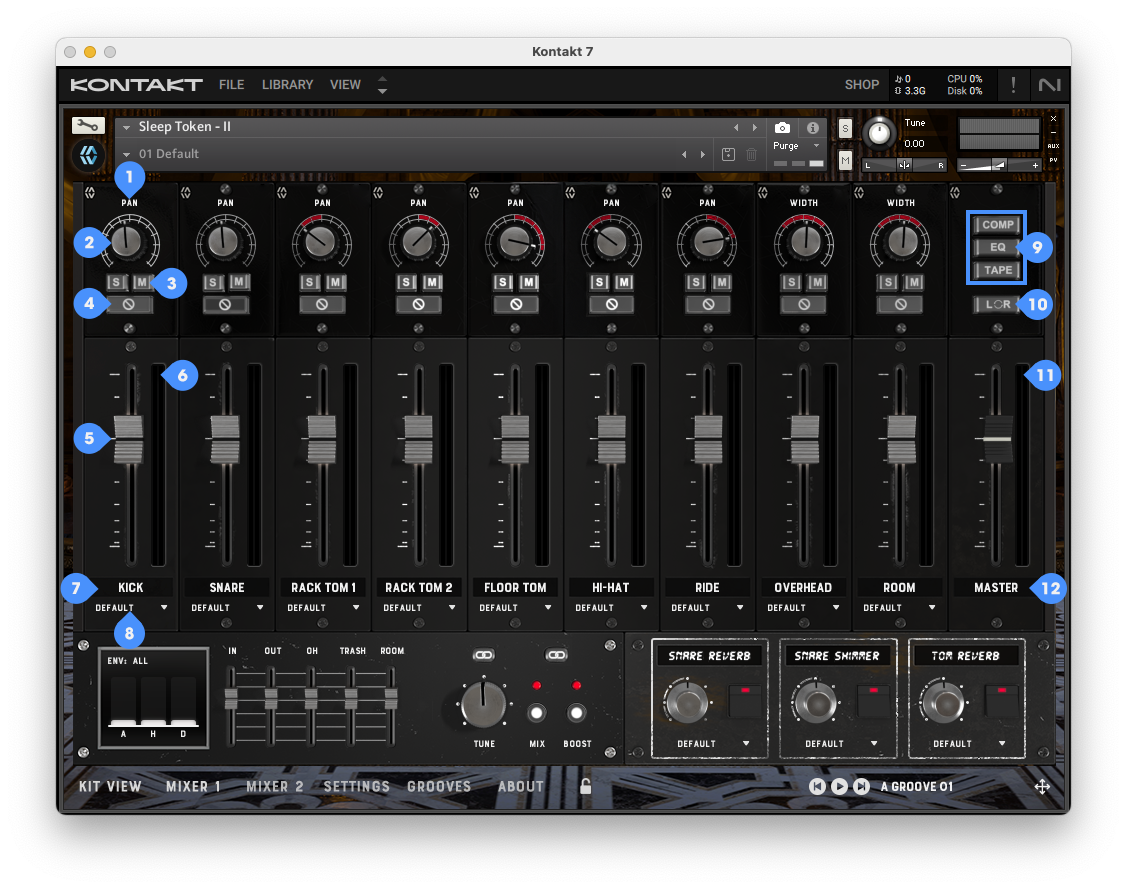The width and height of the screenshot is (1127, 889).
Task: Click the link icon above TUNE knob
Action: pyautogui.click(x=485, y=655)
